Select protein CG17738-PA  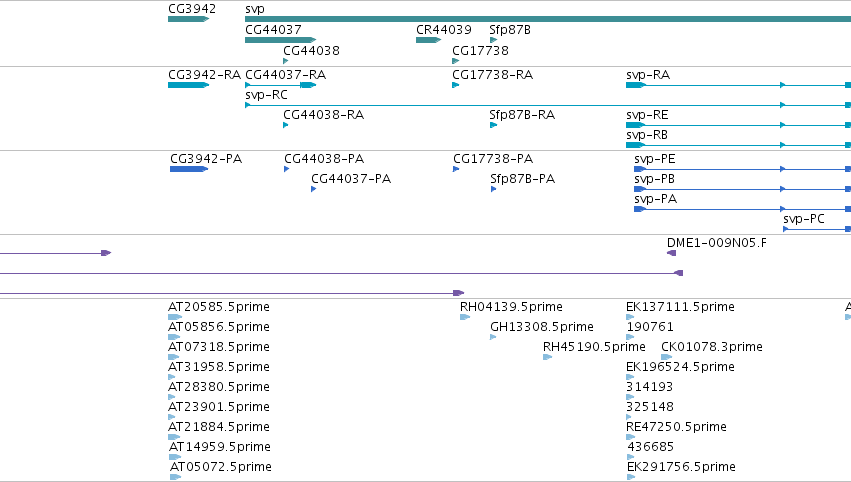pos(456,169)
